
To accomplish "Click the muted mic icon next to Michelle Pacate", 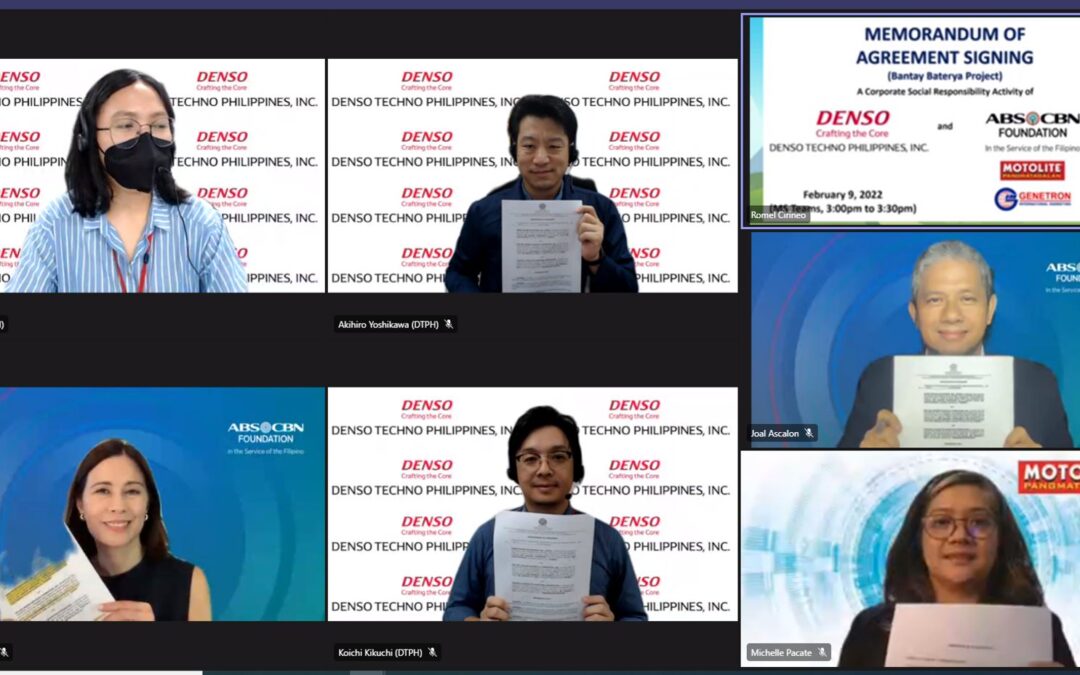I will click(822, 651).
